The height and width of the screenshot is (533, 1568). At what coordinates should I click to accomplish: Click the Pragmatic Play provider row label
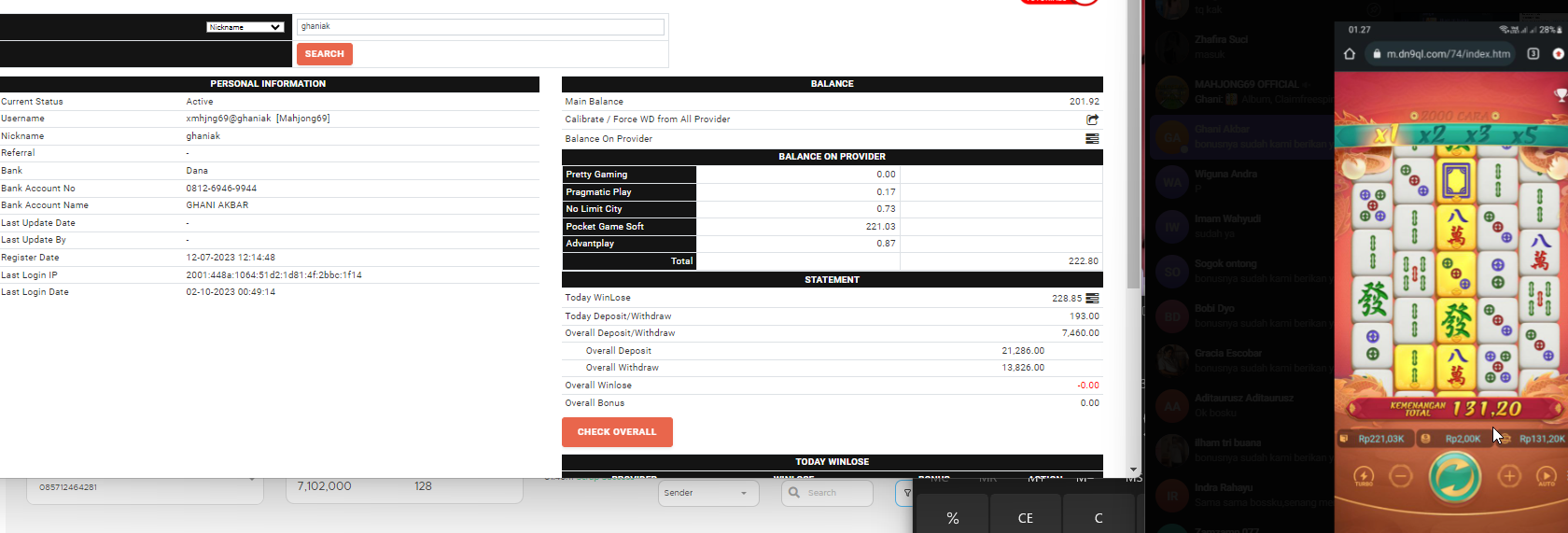pos(629,192)
